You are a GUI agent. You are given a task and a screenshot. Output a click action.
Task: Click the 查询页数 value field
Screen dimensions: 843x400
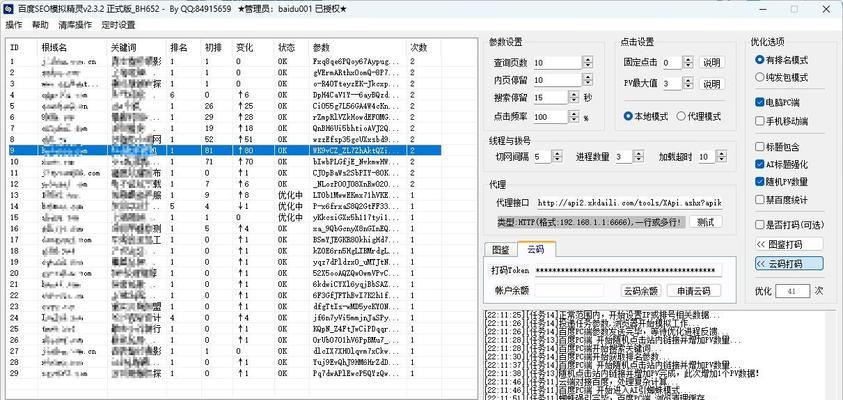(x=559, y=62)
